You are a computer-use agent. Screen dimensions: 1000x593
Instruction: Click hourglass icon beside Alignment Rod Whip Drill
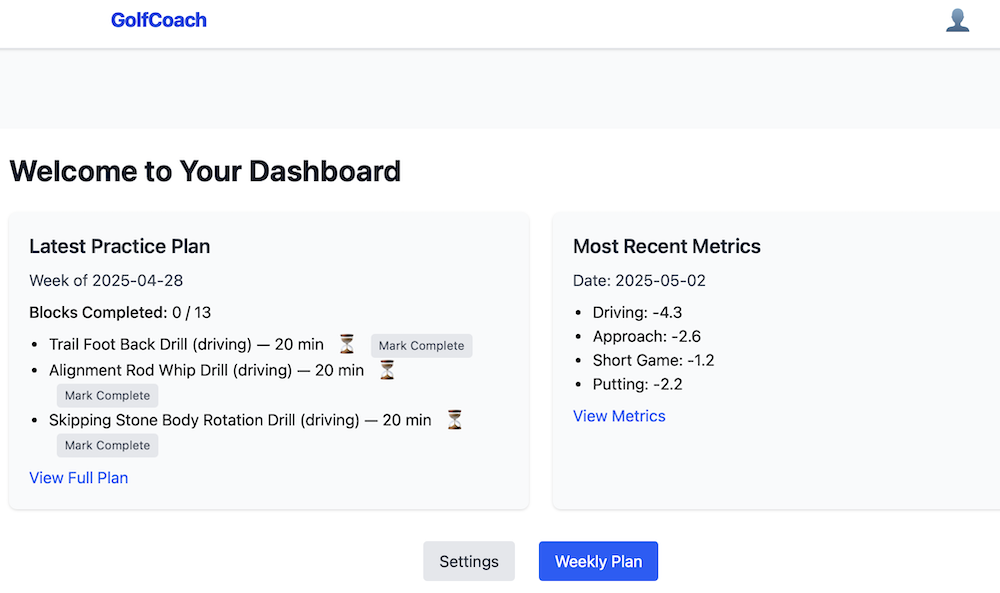[x=387, y=370]
